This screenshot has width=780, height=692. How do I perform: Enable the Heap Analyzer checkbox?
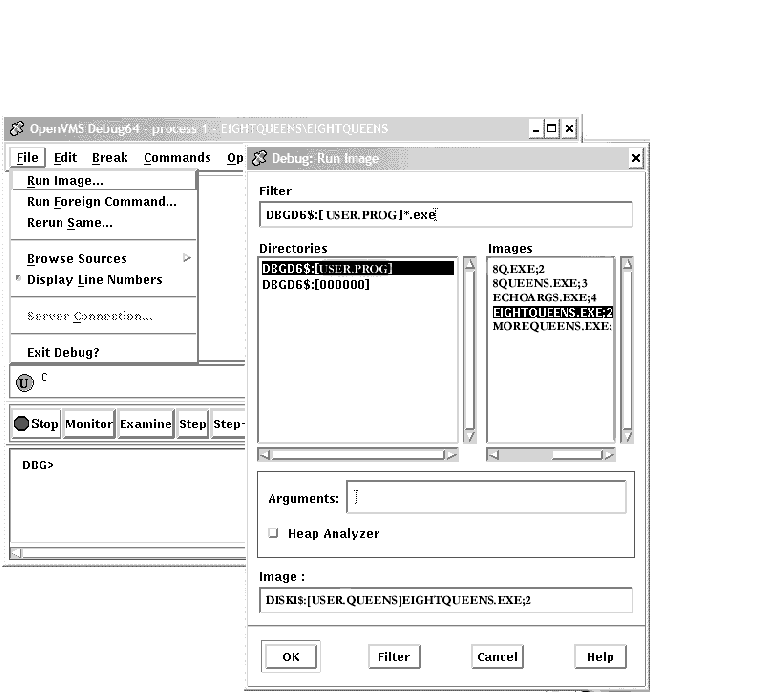[274, 534]
